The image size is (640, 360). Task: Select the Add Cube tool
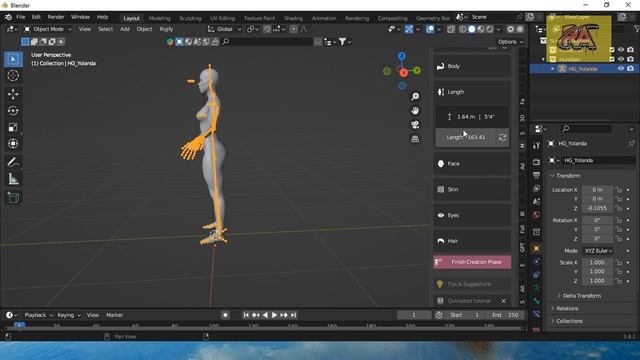coord(13,198)
